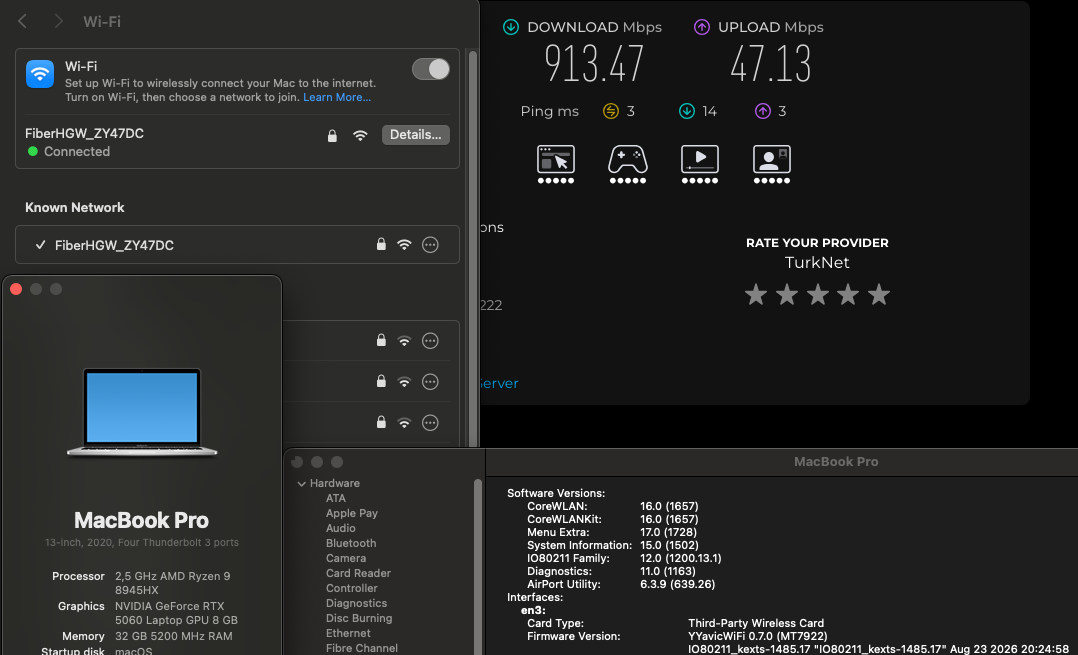Viewport: 1078px width, 655px height.
Task: Select Card Reader in System Information sidebar
Action: tap(358, 573)
